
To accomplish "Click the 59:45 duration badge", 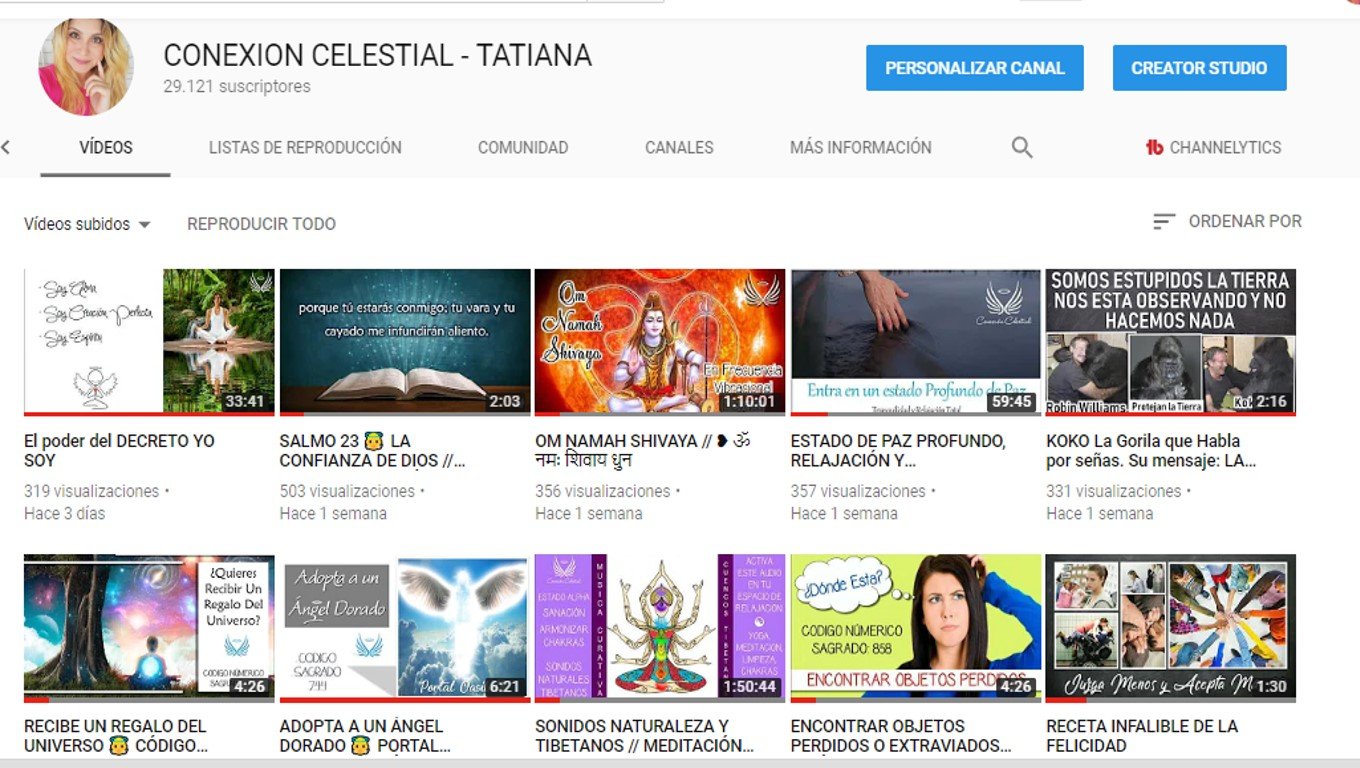I will (x=1011, y=401).
